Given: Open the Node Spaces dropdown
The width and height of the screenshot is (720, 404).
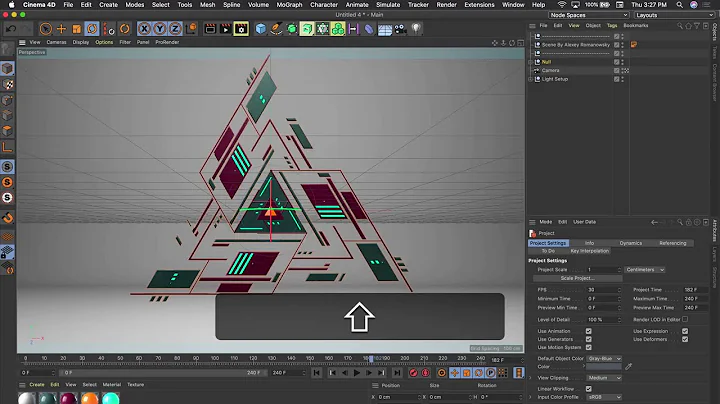Looking at the screenshot, I should (x=589, y=15).
